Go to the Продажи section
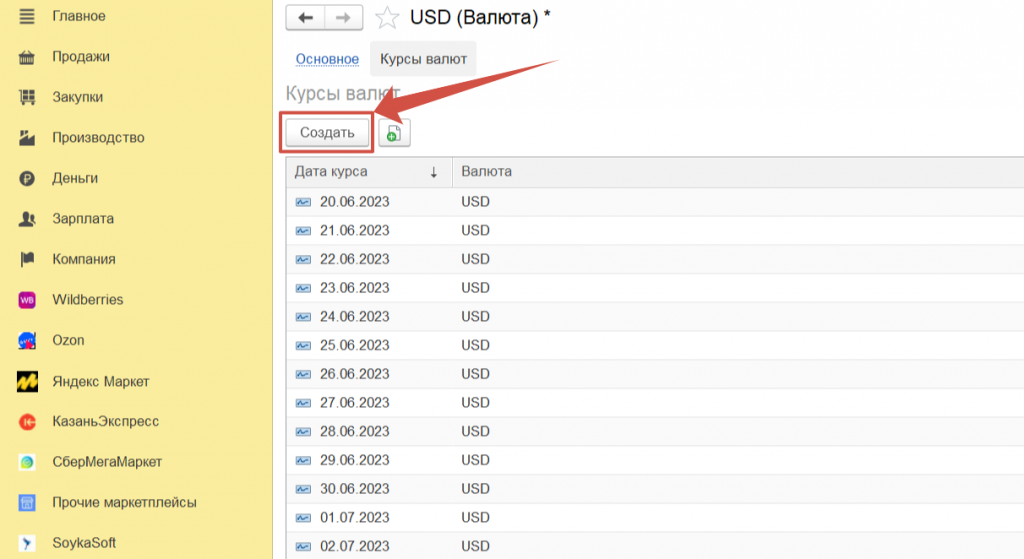This screenshot has height=559, width=1024. pos(80,57)
